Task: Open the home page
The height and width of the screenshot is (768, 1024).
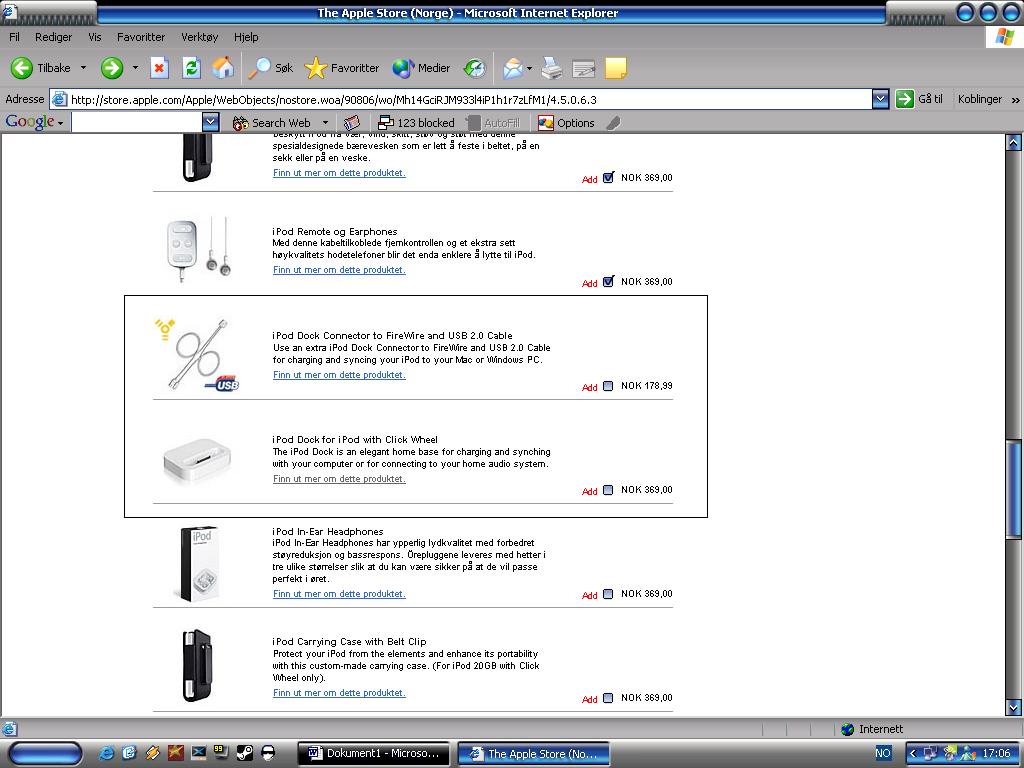Action: pos(223,68)
